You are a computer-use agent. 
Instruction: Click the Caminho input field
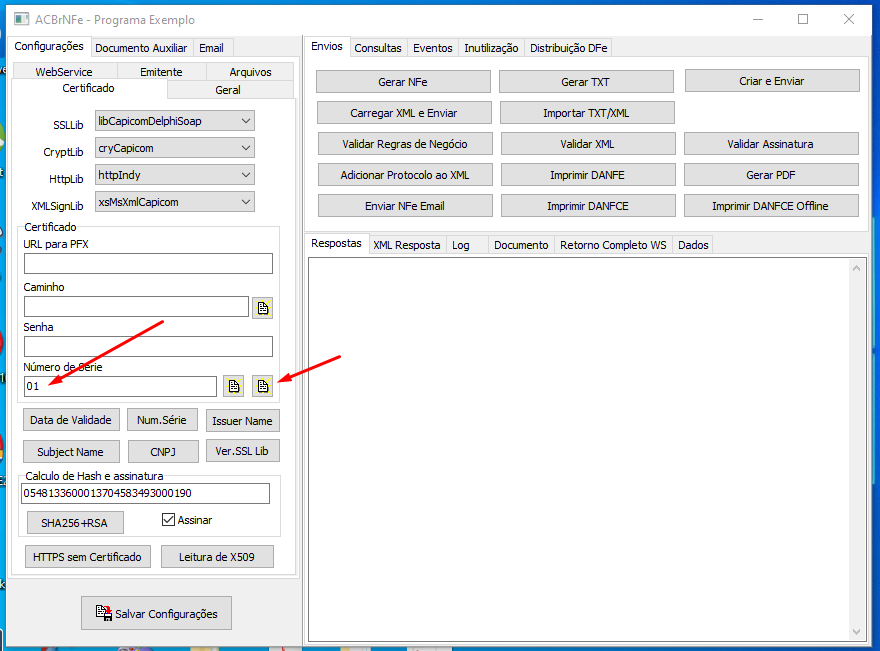coord(136,306)
